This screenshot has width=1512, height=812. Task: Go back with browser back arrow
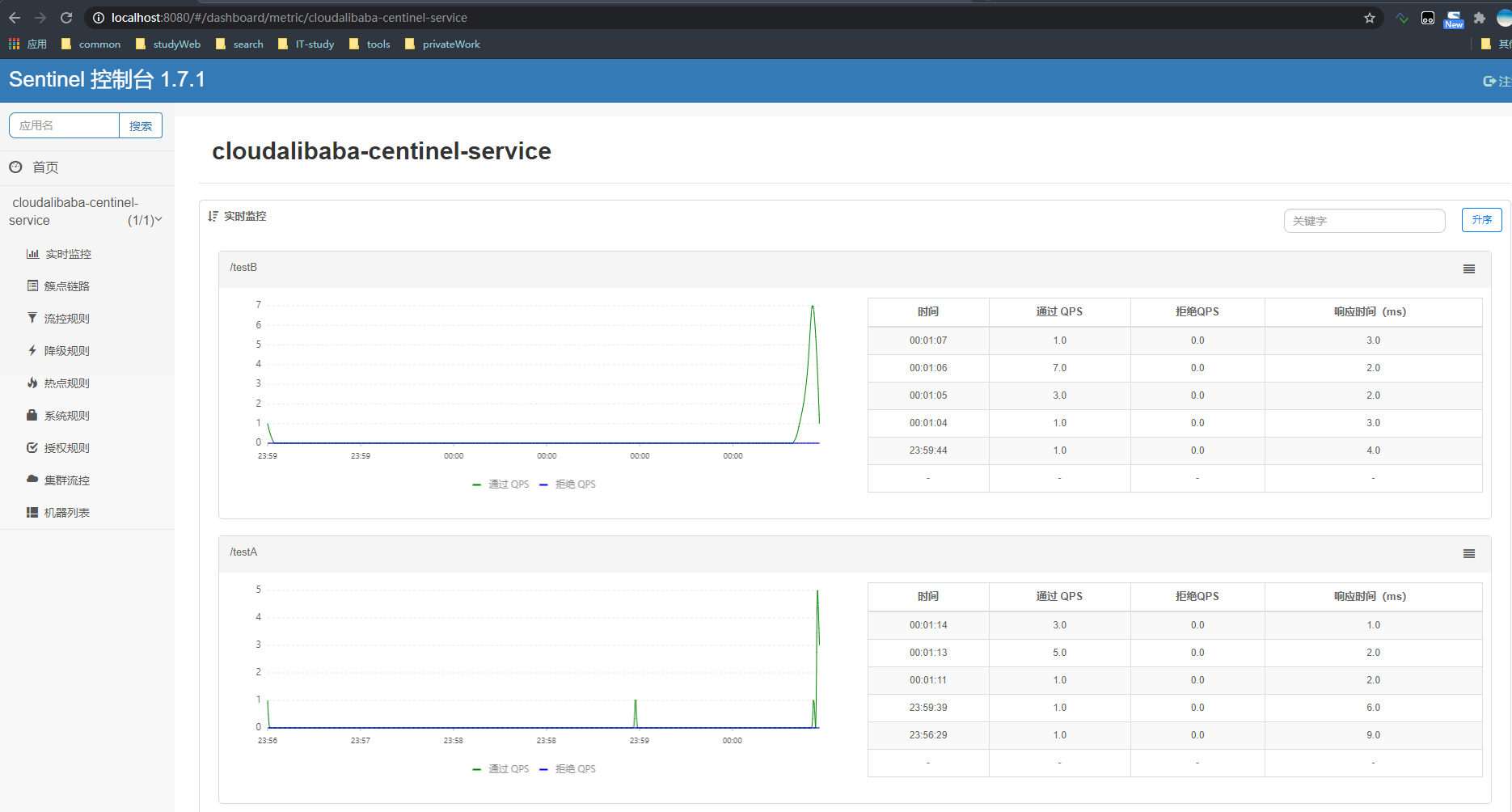click(x=15, y=18)
